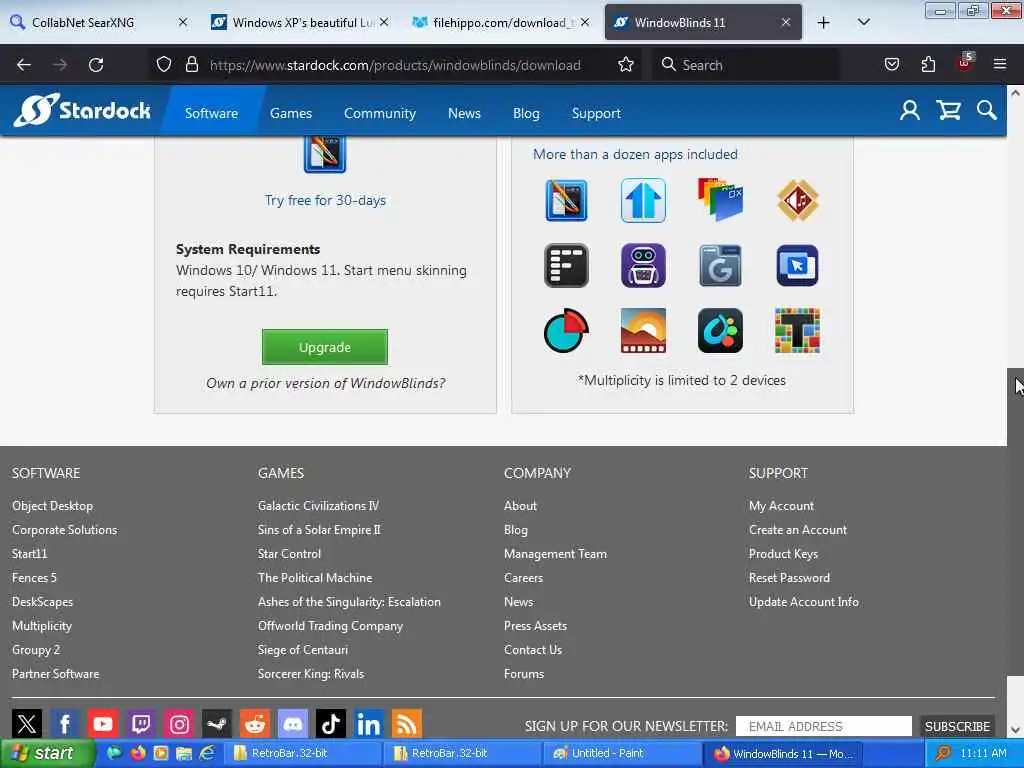Open the tiled letter T app icon

pos(797,330)
